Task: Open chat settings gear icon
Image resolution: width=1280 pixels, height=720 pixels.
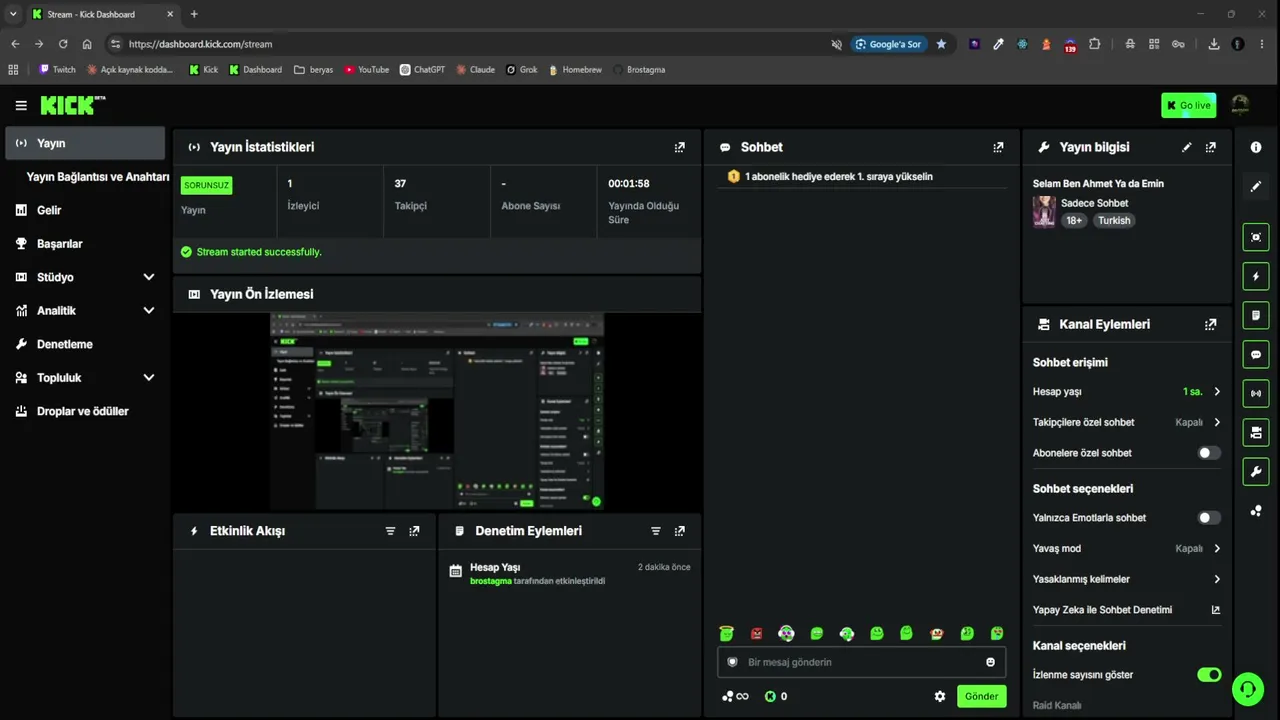Action: pos(940,696)
